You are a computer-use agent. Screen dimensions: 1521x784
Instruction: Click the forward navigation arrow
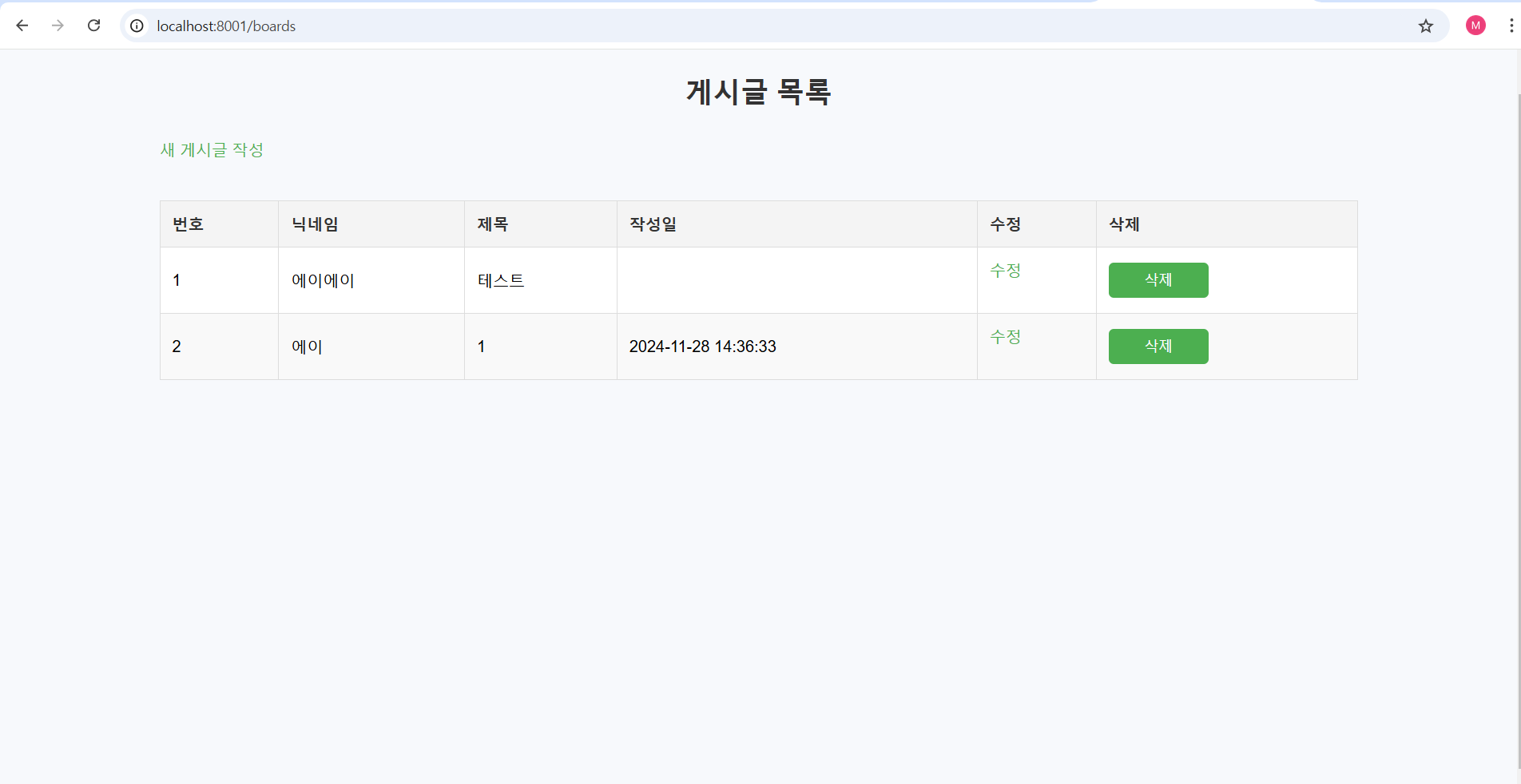[x=57, y=25]
